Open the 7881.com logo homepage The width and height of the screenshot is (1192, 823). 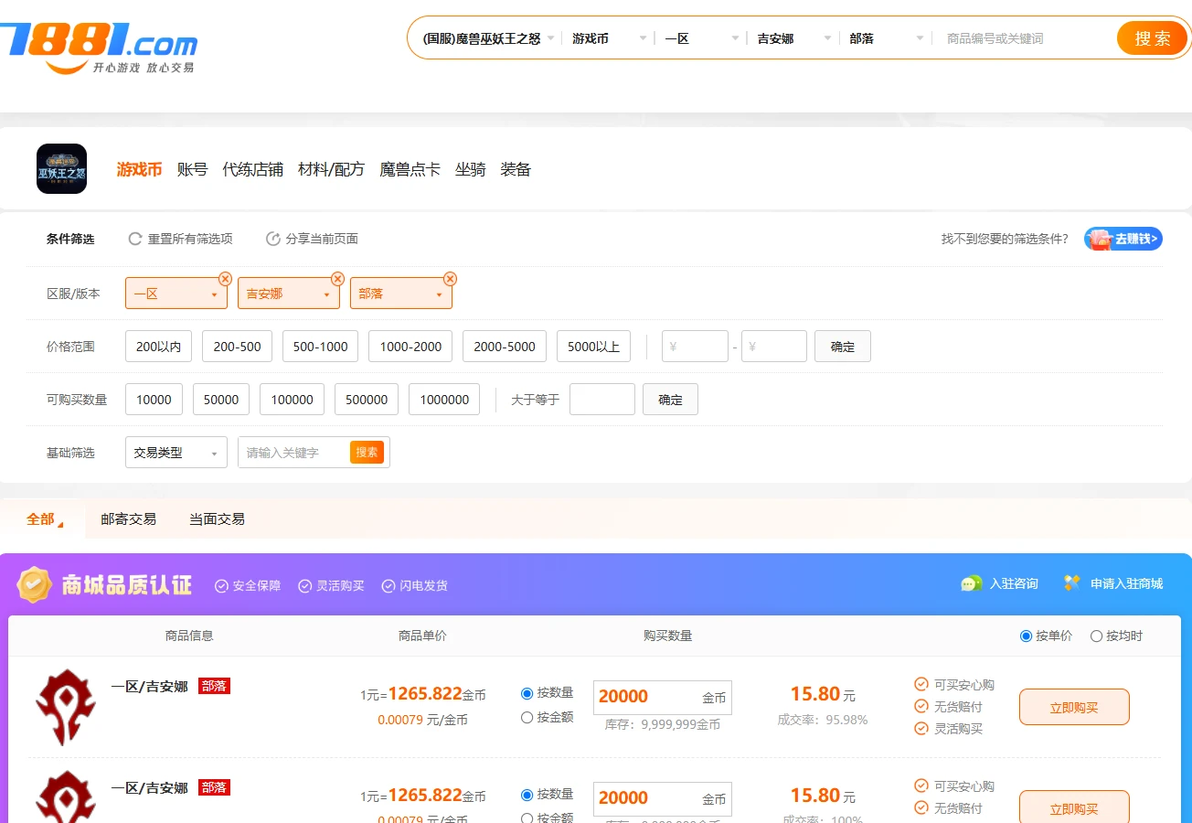[x=98, y=47]
